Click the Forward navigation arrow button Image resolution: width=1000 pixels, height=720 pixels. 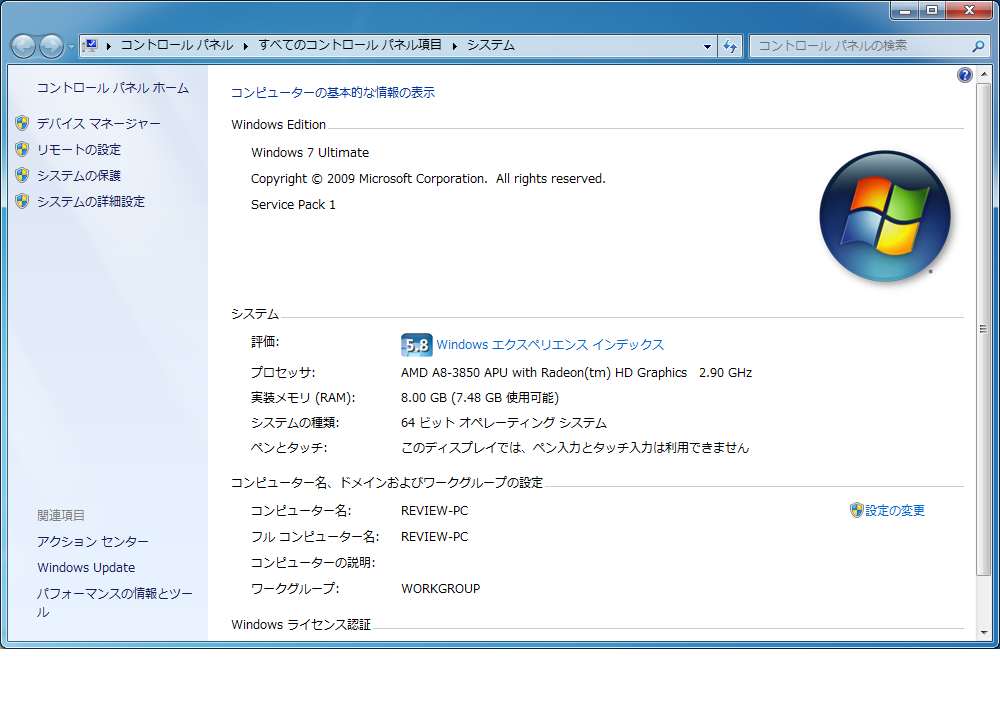tap(51, 46)
